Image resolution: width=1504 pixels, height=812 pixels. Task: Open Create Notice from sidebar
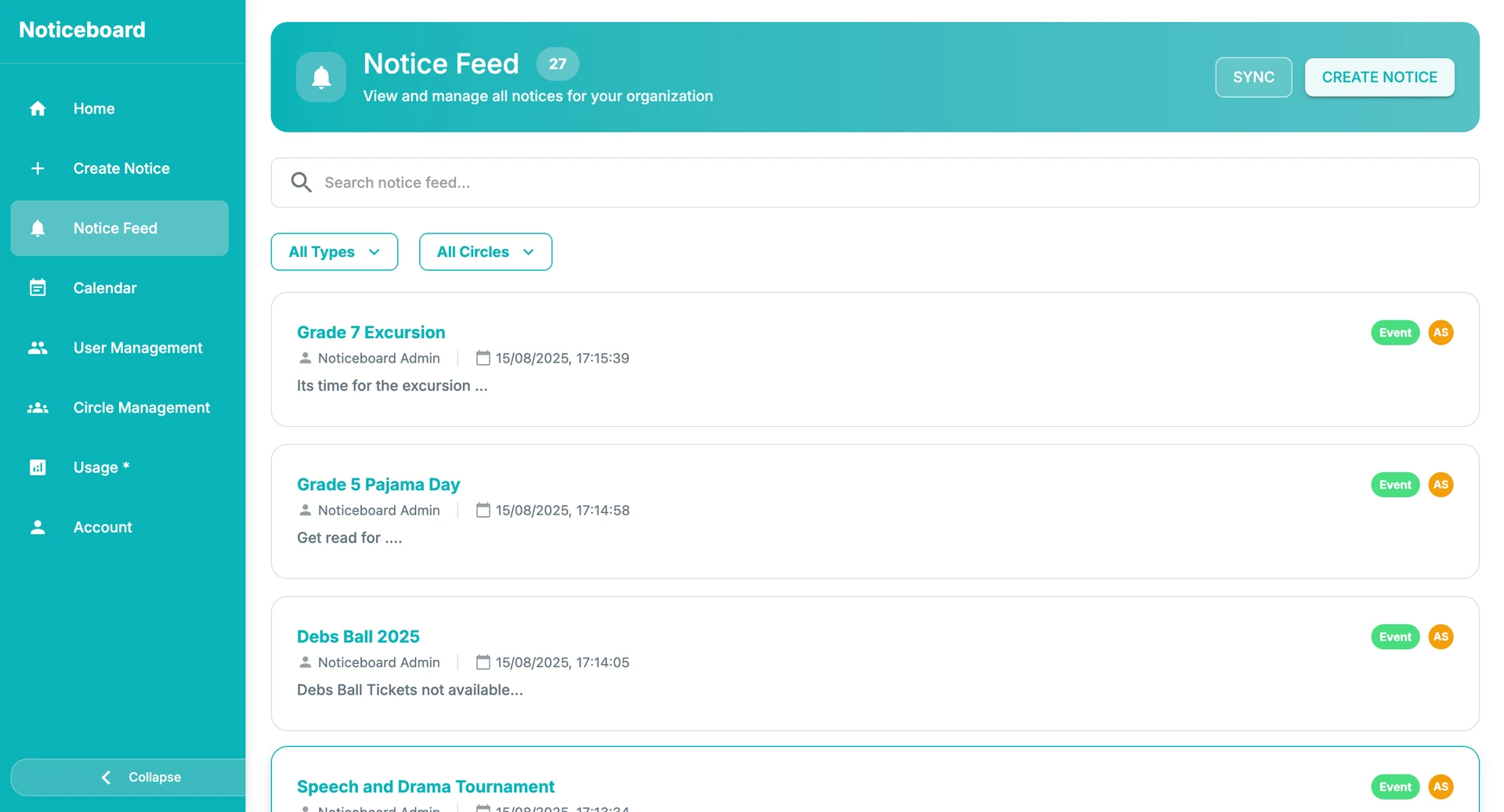click(119, 168)
